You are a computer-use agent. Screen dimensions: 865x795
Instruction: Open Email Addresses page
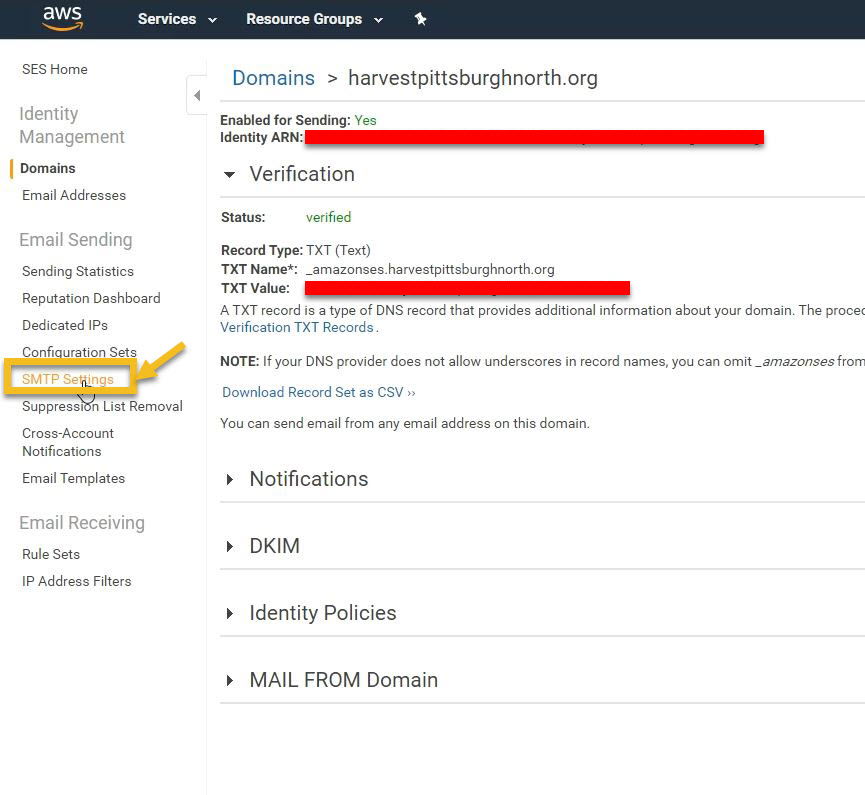(x=74, y=195)
